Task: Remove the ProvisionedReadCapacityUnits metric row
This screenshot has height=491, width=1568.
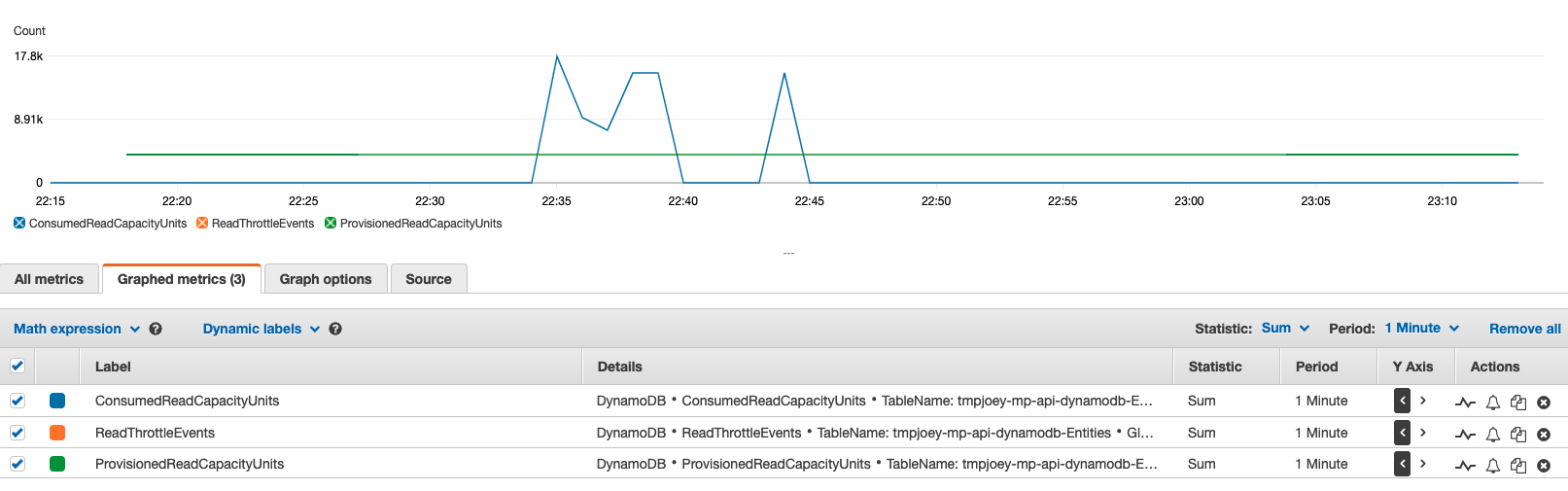Action: (x=1544, y=465)
